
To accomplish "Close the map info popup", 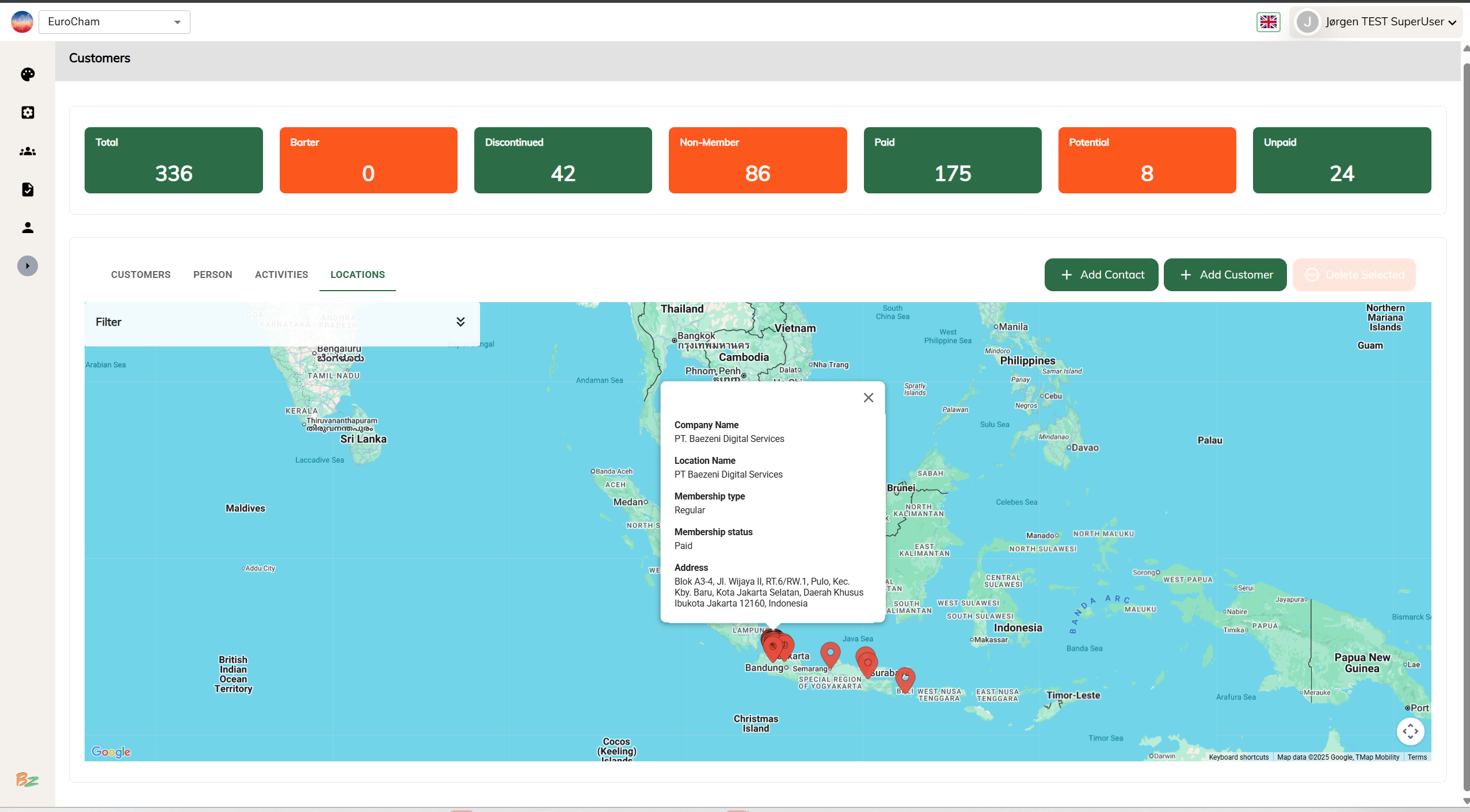I will coord(869,398).
